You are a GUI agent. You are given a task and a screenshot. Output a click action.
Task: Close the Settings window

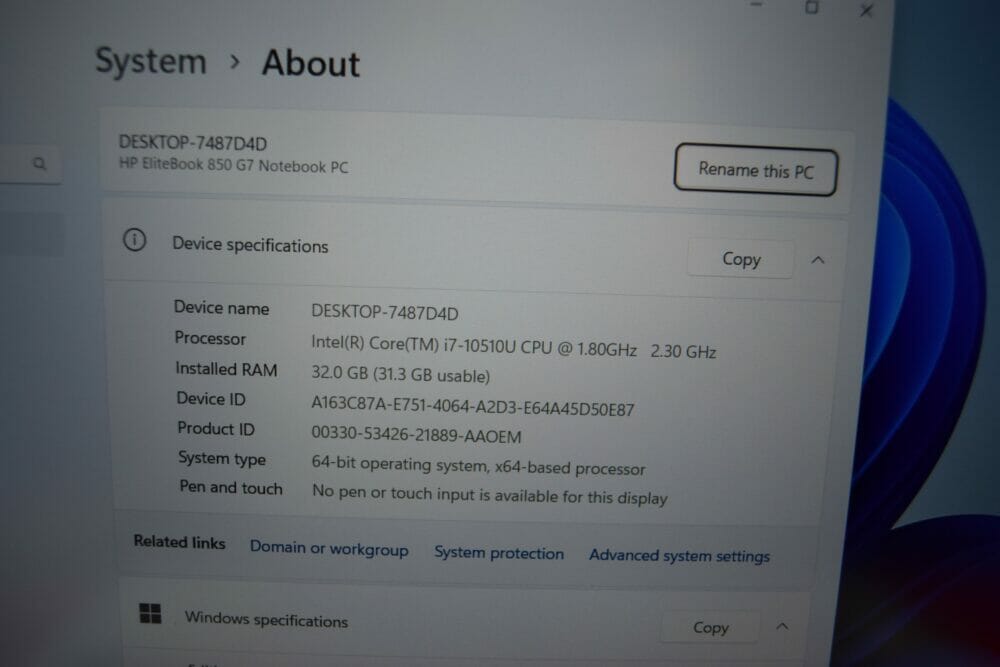tap(865, 10)
